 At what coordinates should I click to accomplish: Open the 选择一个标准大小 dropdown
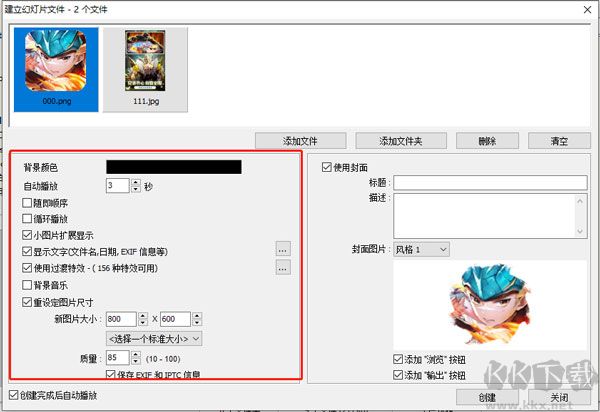point(154,339)
